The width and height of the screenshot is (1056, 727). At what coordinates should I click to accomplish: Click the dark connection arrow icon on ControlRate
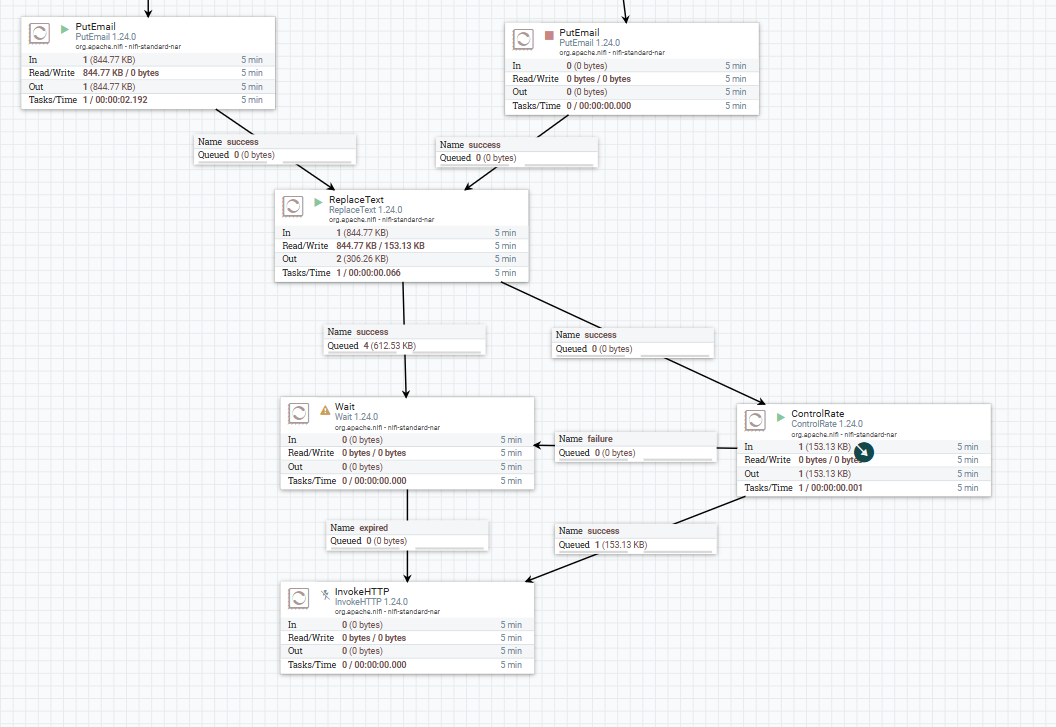click(863, 452)
